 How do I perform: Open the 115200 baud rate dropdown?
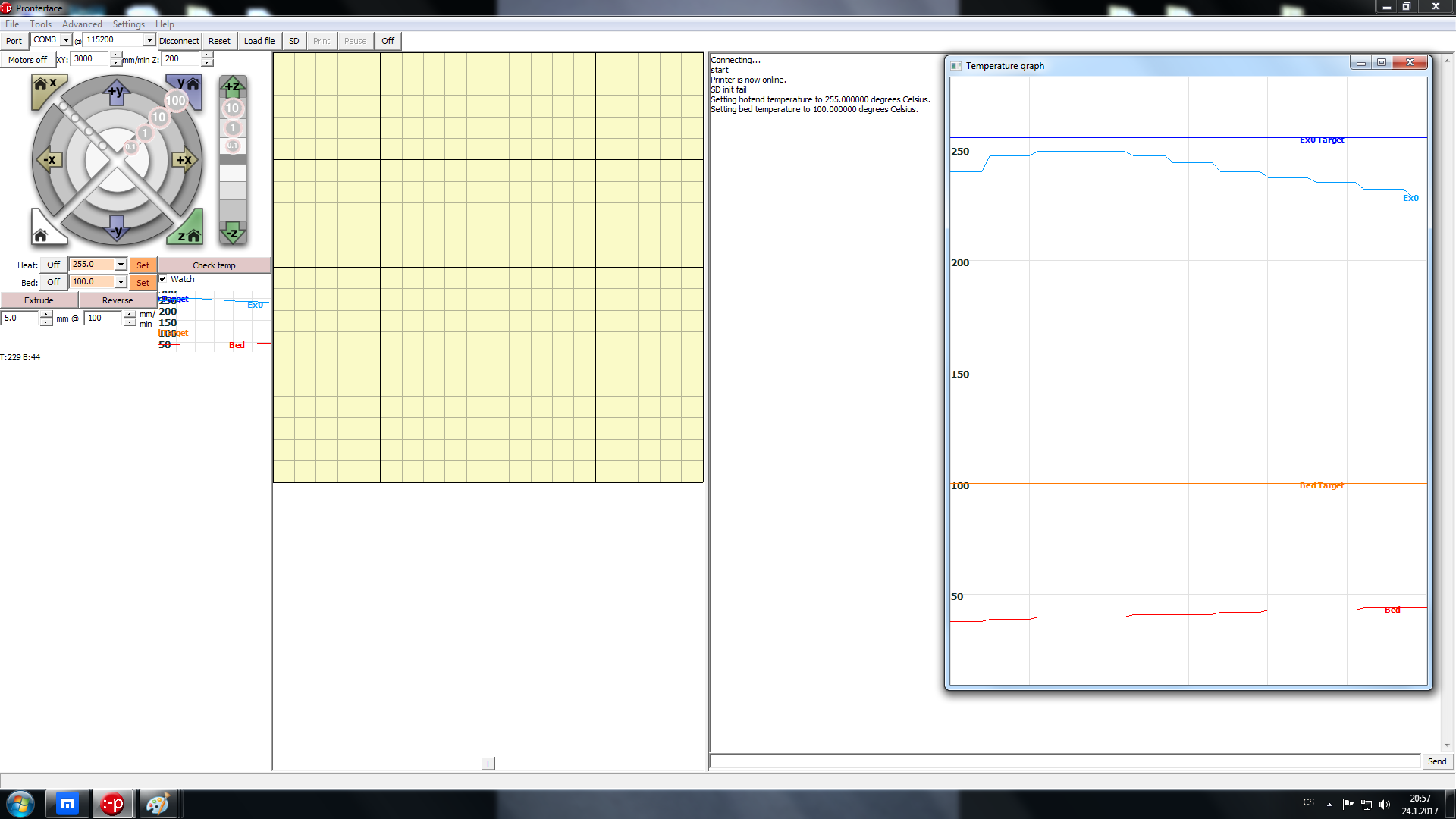149,40
